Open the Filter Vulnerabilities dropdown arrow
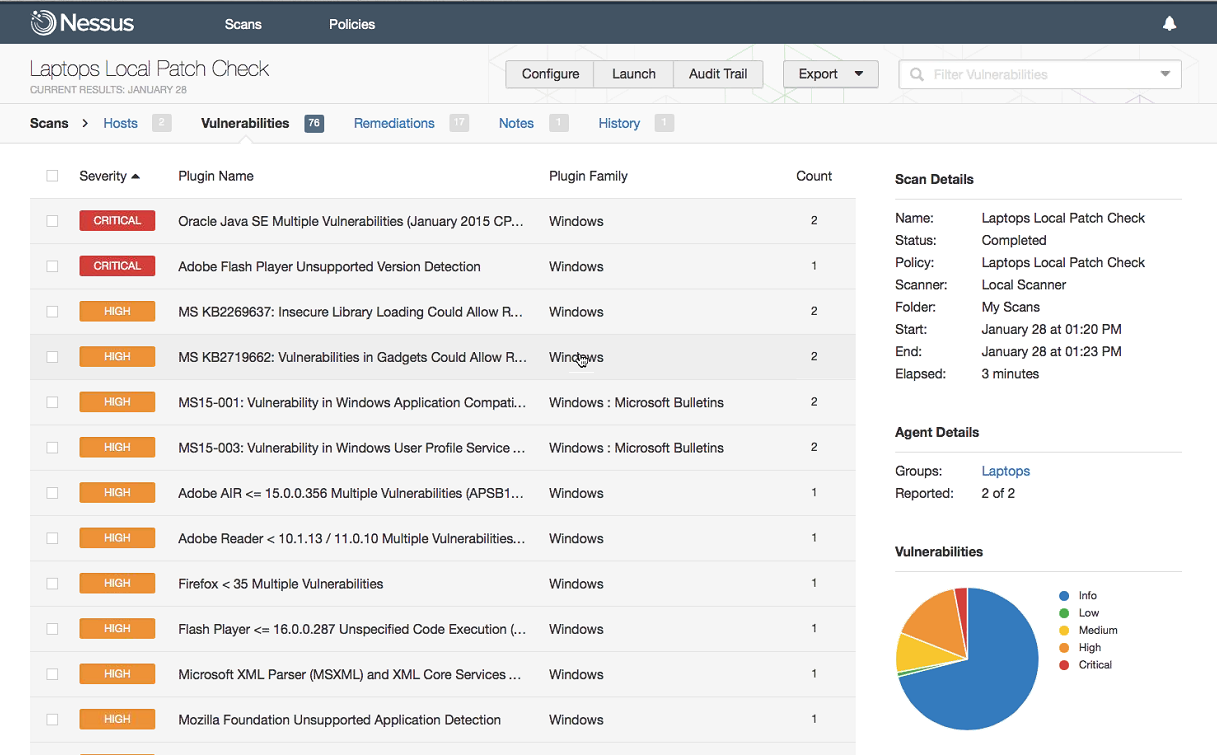The width and height of the screenshot is (1217, 755). click(x=1165, y=74)
